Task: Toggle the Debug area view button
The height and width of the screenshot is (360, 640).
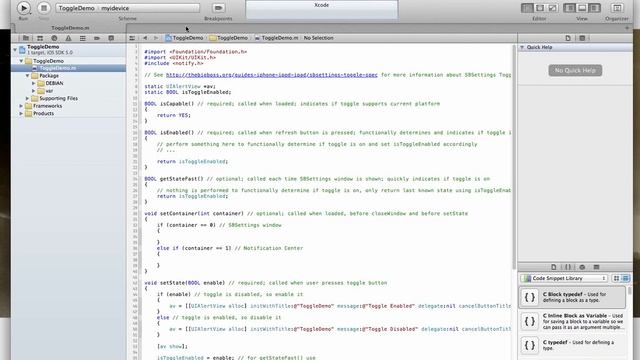Action: point(582,8)
